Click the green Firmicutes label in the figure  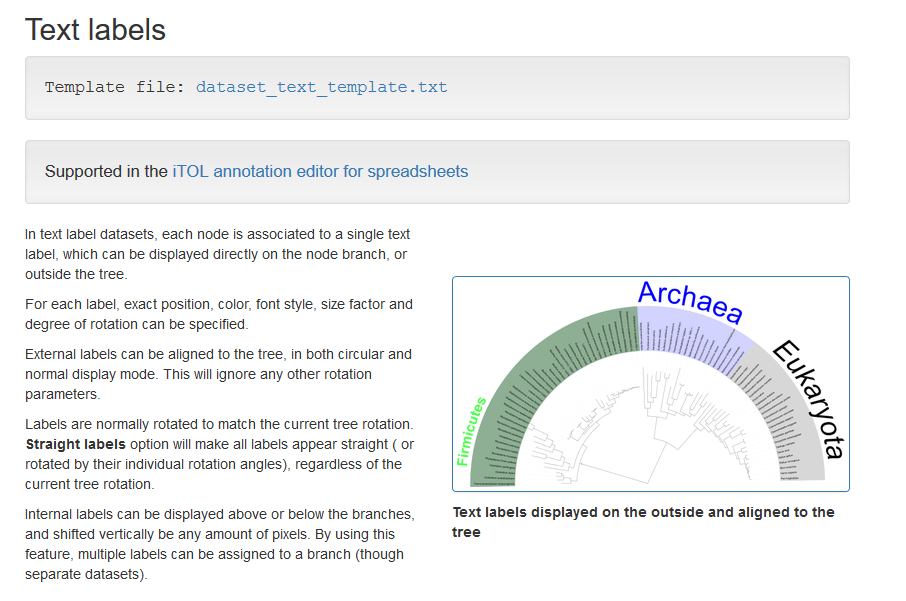coord(470,432)
